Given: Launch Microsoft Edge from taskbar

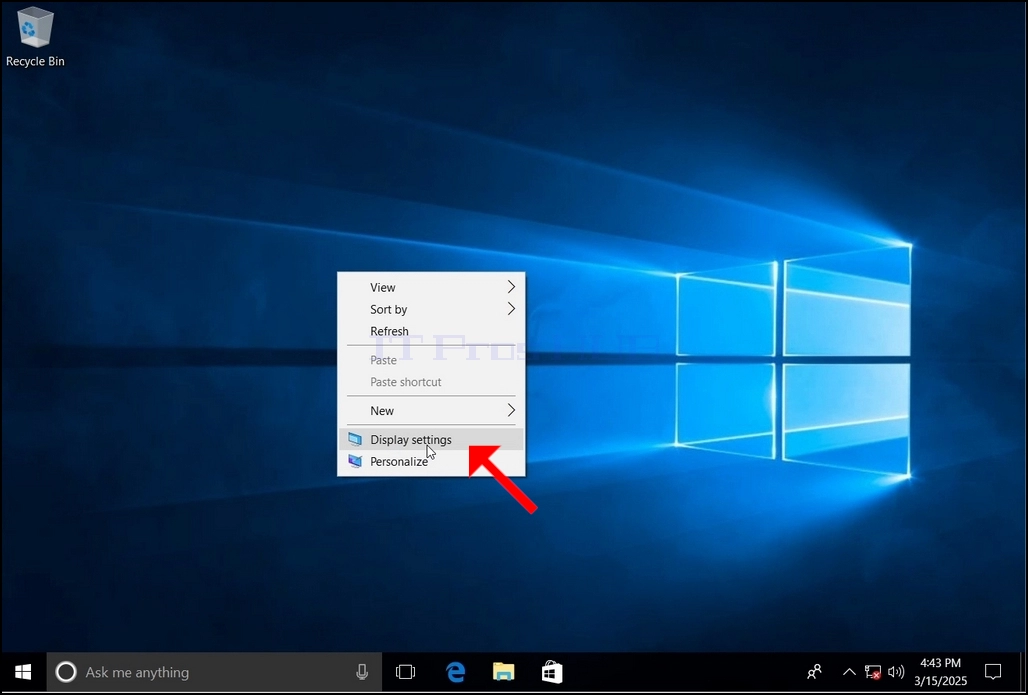Looking at the screenshot, I should (456, 672).
